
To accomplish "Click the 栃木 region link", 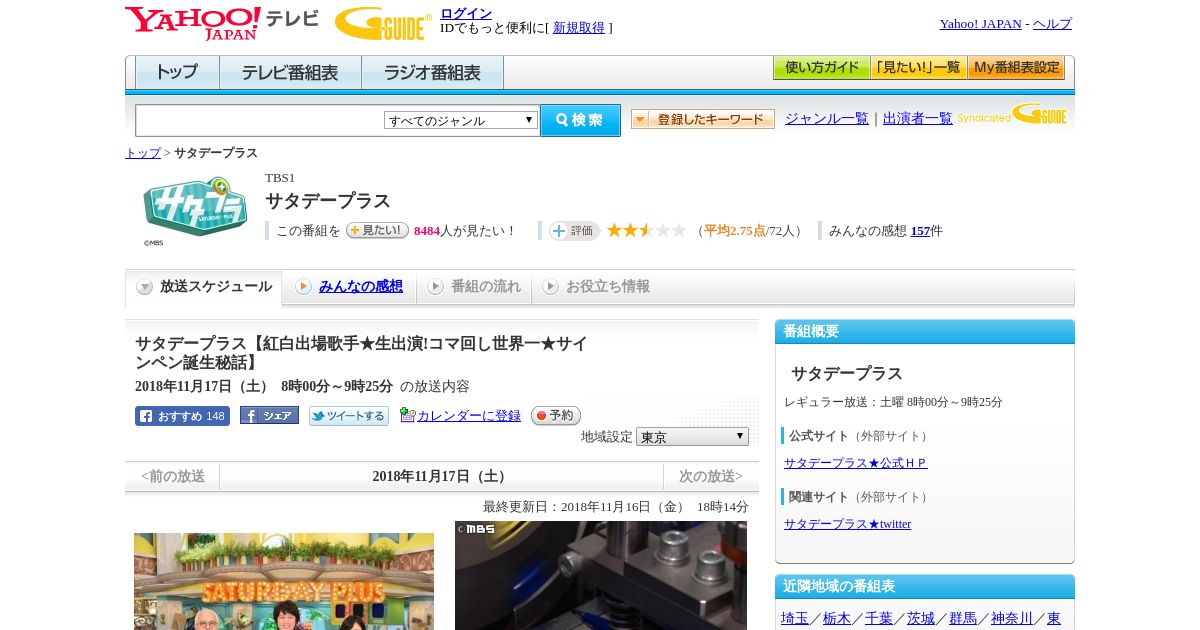I will [837, 619].
